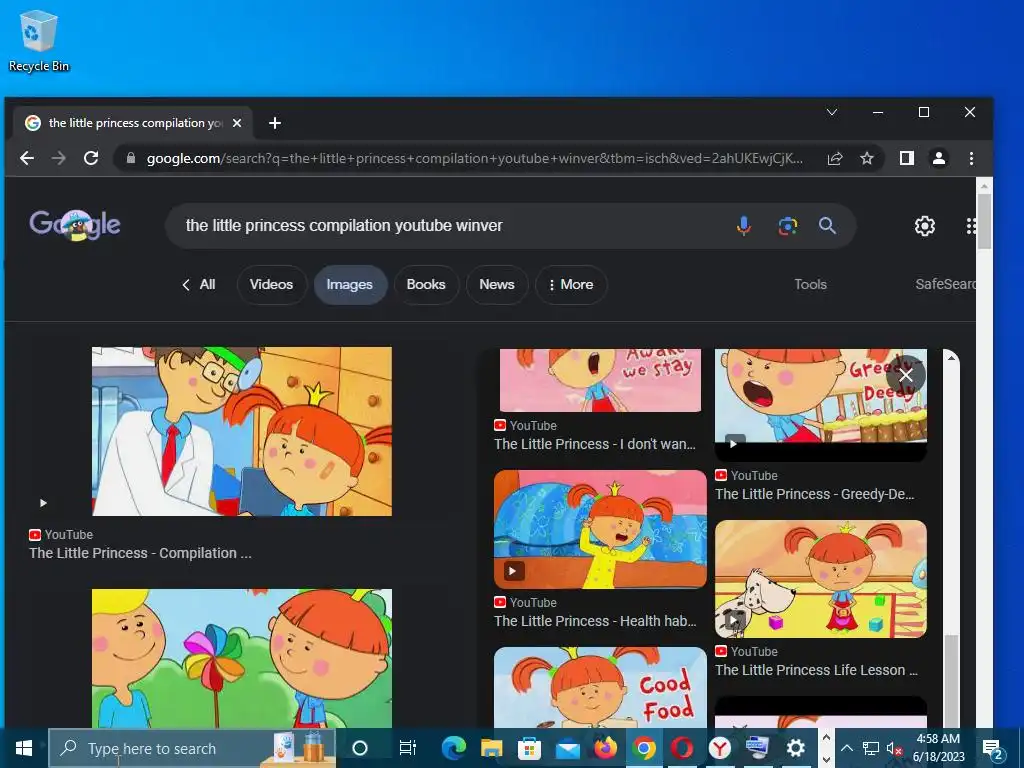Click the page vertical scrollbar thumb
This screenshot has height=768, width=1024.
[984, 221]
